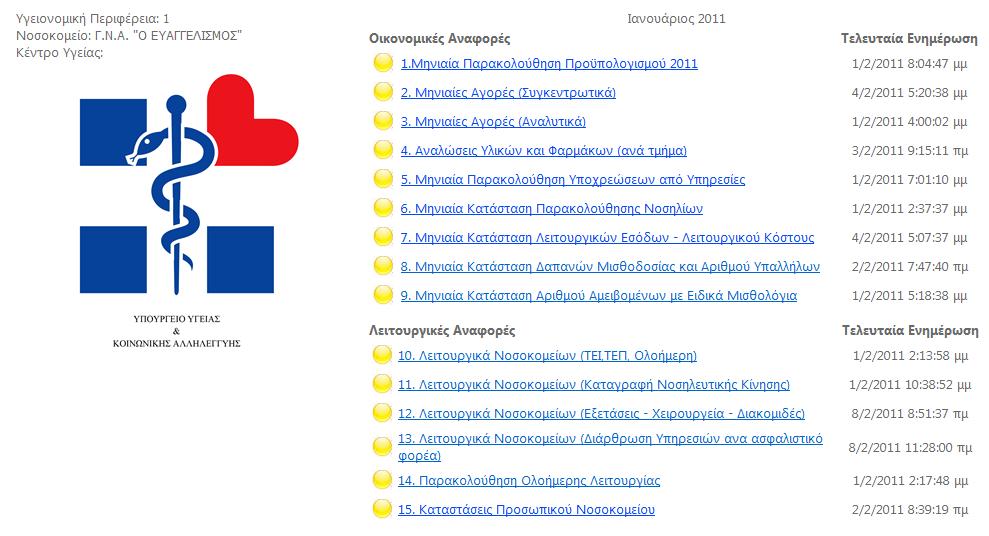
Task: Open 1.Μηνιαία Παρακολούθηση Προϋπολογισμού 2011 report
Action: coord(549,64)
